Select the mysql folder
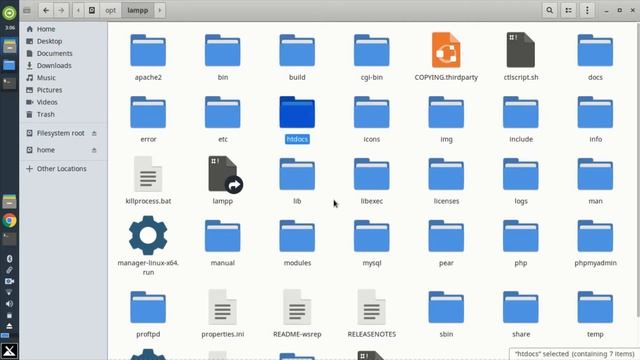The width and height of the screenshot is (640, 360). coord(371,236)
